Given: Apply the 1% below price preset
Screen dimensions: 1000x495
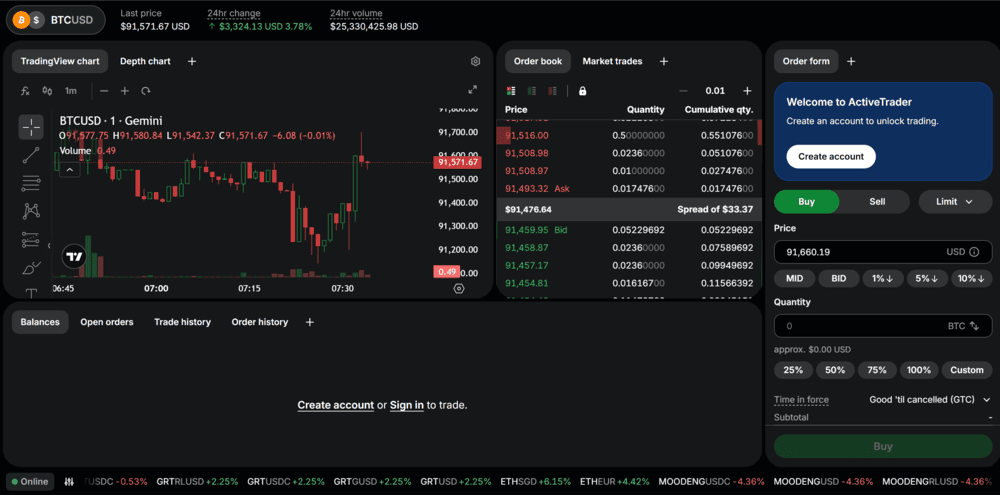Looking at the screenshot, I should [x=883, y=279].
